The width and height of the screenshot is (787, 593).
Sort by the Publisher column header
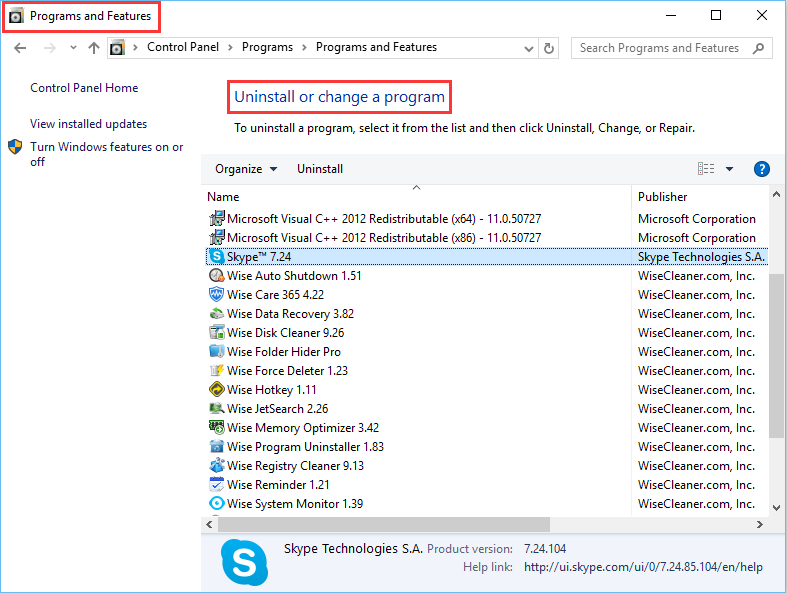tap(700, 197)
